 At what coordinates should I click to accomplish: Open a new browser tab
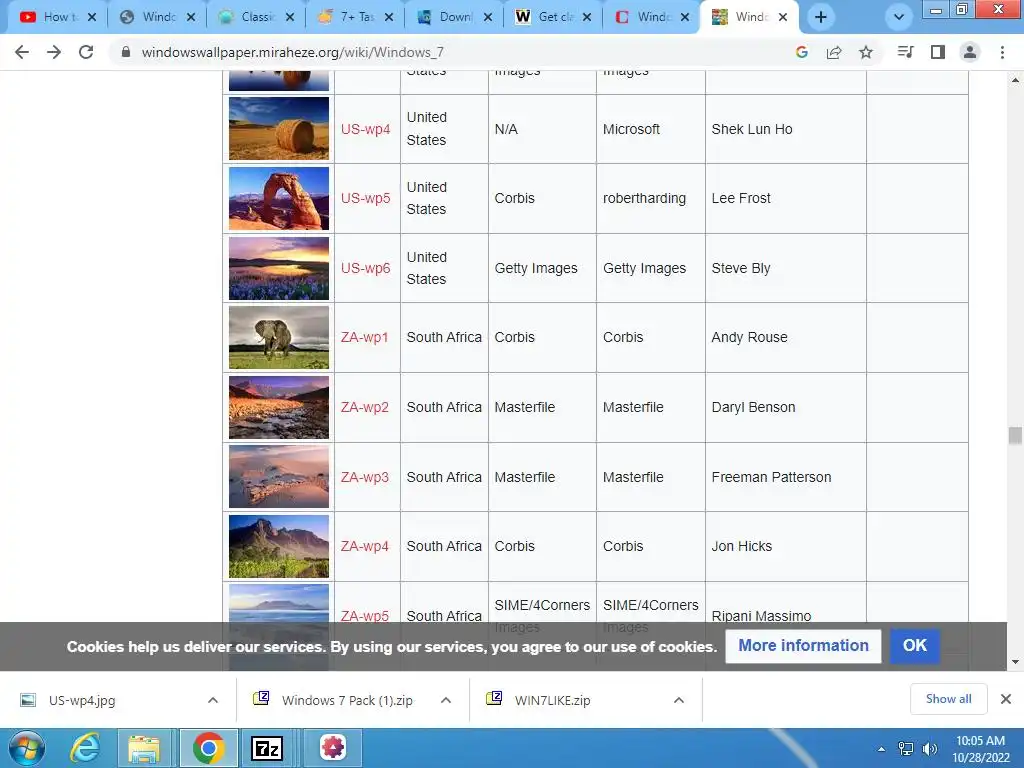pos(821,18)
